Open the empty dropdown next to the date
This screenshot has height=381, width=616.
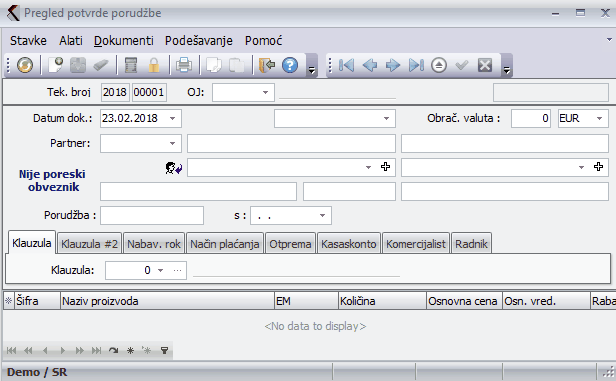pyautogui.click(x=386, y=119)
